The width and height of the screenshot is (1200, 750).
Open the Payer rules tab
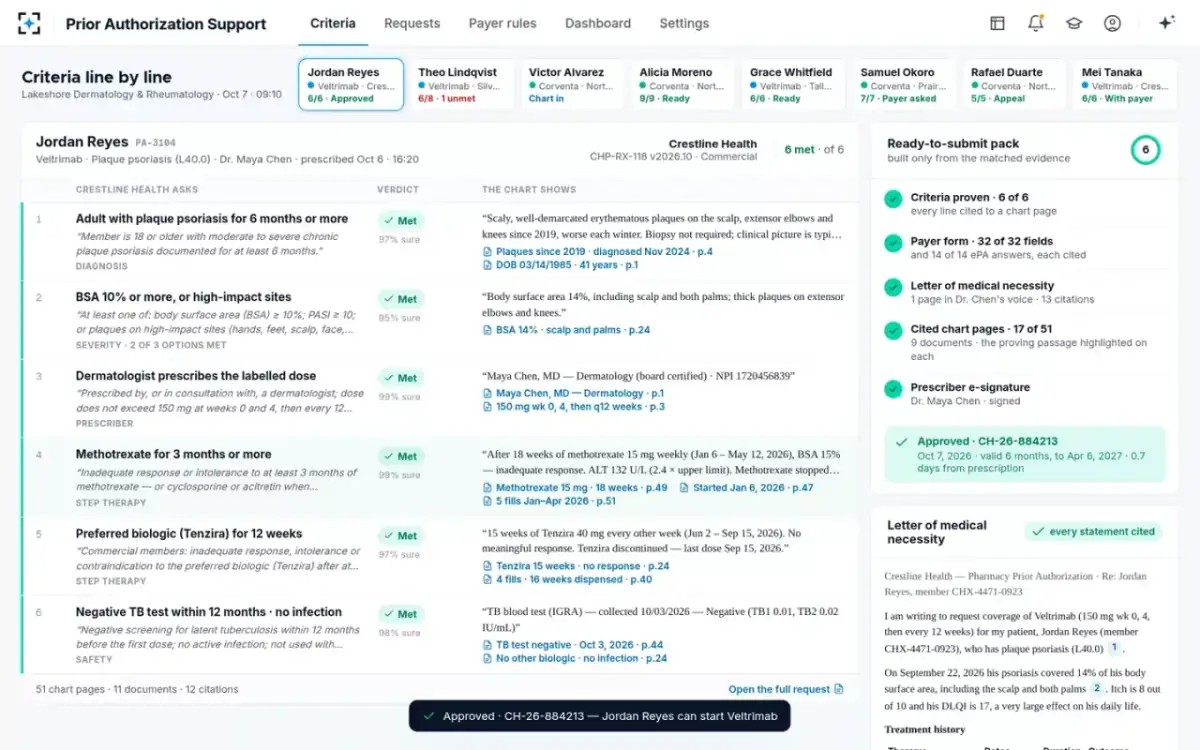coord(502,23)
